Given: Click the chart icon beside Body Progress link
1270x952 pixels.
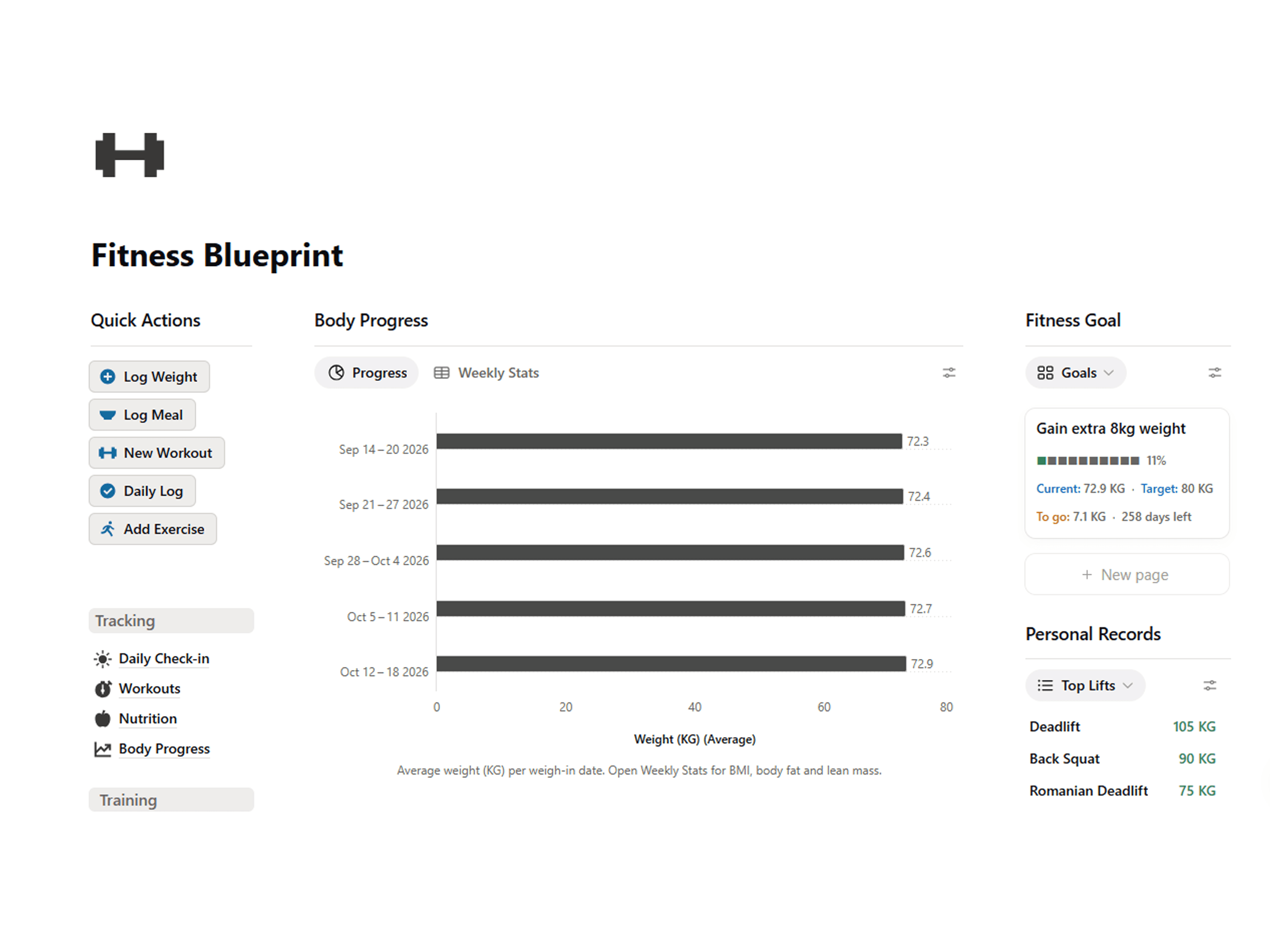Looking at the screenshot, I should click(x=103, y=749).
